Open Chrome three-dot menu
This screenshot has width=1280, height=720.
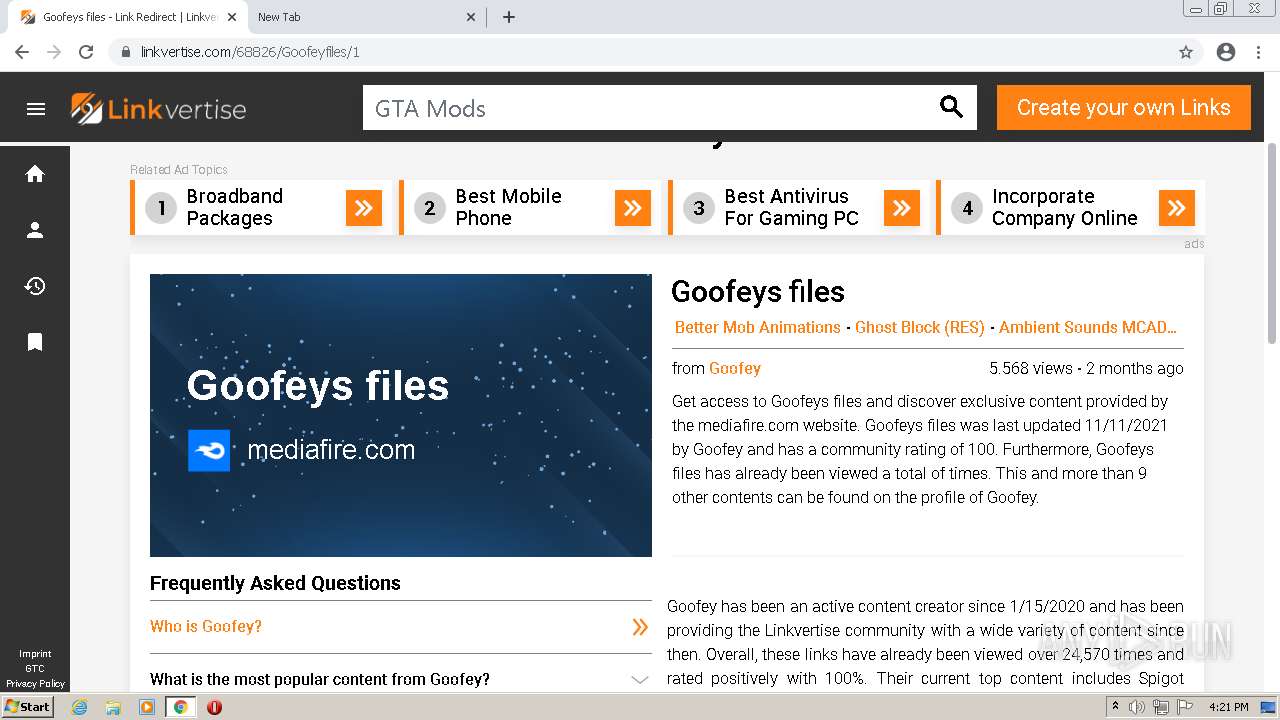(1259, 52)
